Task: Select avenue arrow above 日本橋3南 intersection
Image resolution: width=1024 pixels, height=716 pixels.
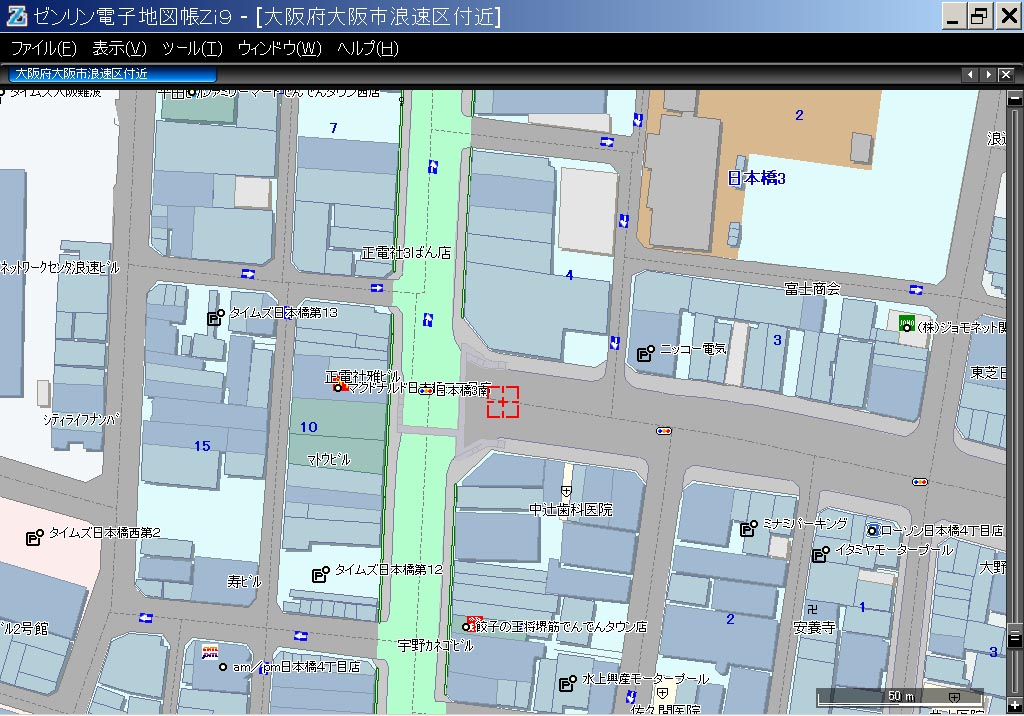Action: 428,319
